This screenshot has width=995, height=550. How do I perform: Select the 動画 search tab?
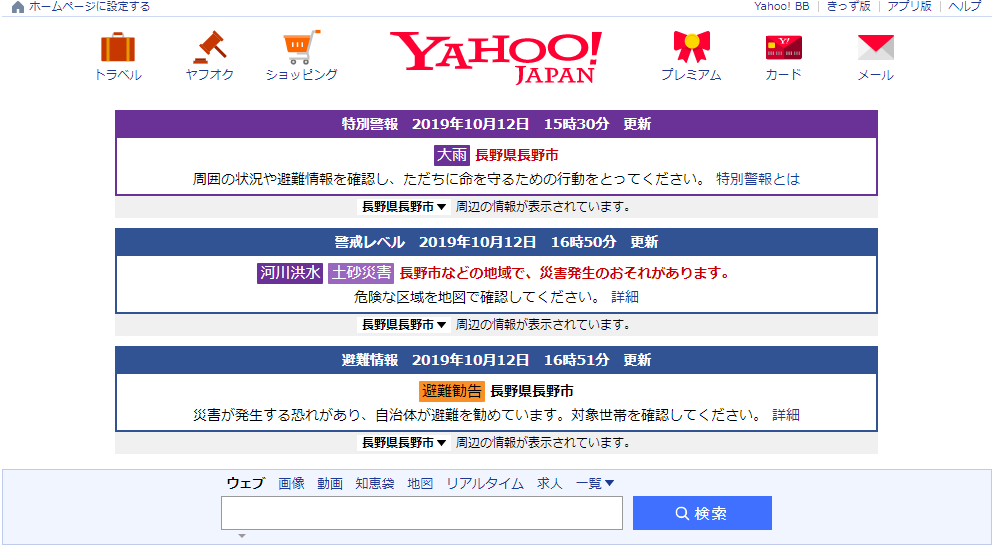330,483
